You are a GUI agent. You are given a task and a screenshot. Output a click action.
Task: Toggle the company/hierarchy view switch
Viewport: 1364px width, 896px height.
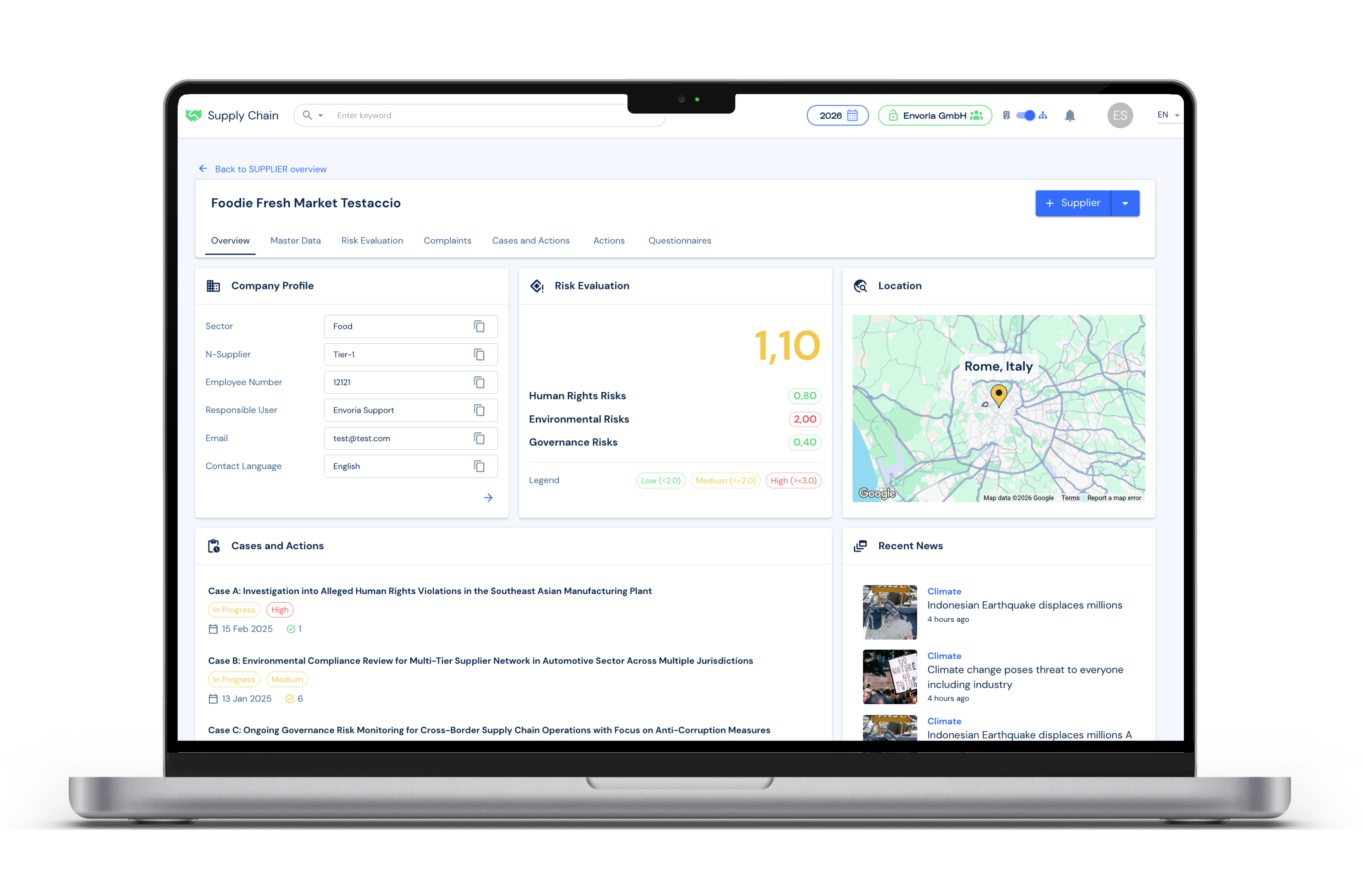1025,115
